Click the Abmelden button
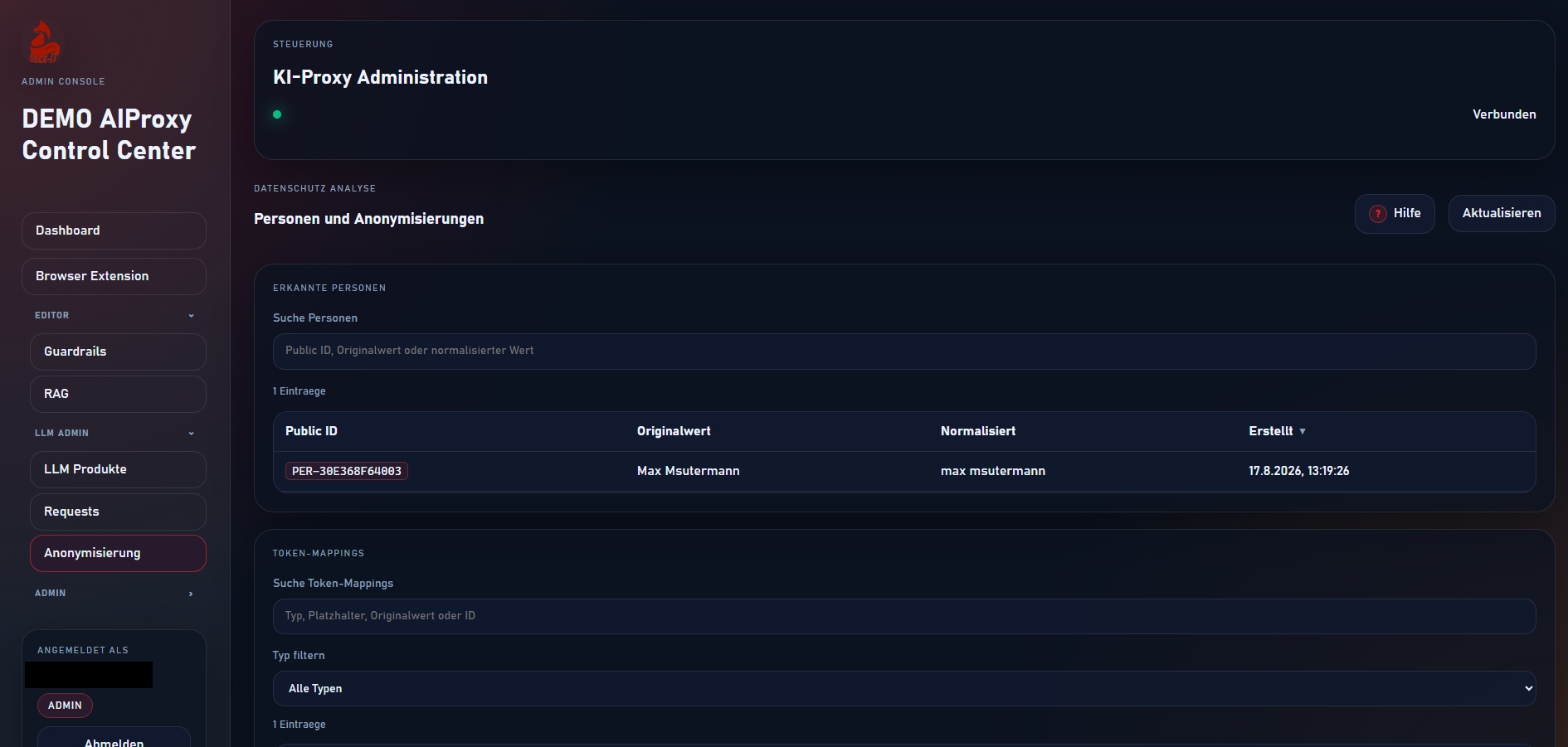This screenshot has width=1568, height=747. [x=114, y=740]
